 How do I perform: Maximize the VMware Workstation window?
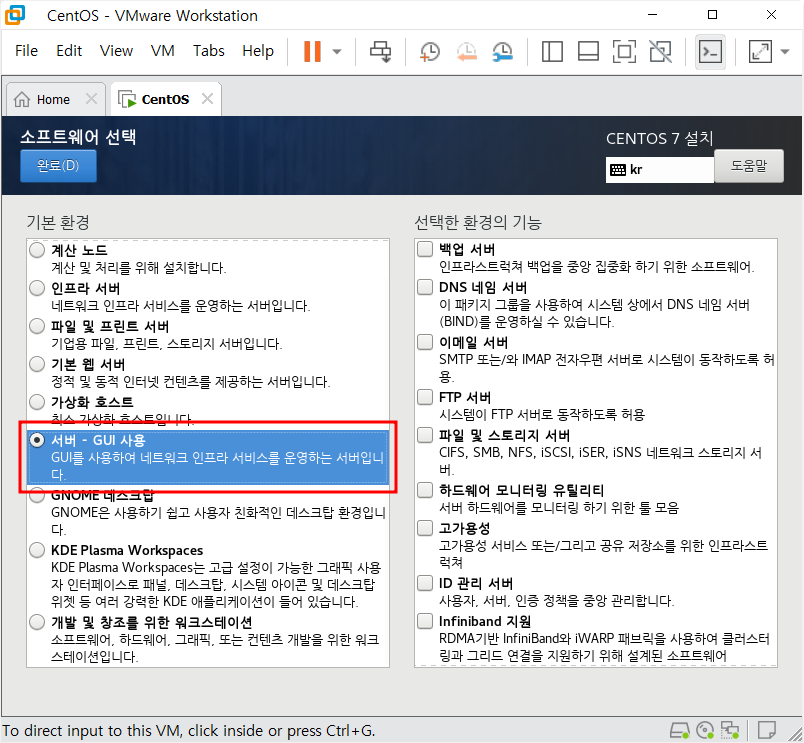[712, 15]
